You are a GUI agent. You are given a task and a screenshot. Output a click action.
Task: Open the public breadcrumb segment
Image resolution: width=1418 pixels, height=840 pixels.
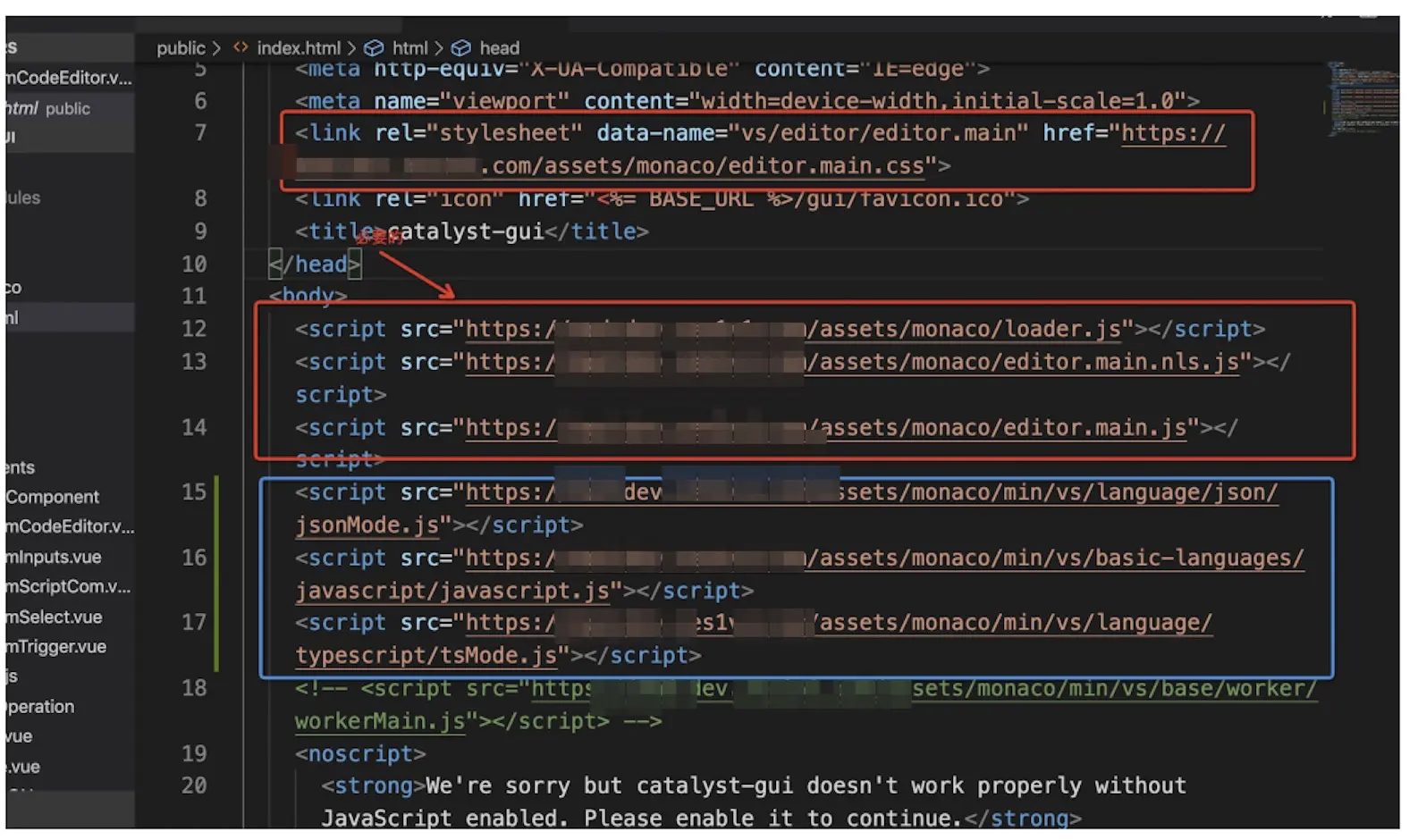181,47
